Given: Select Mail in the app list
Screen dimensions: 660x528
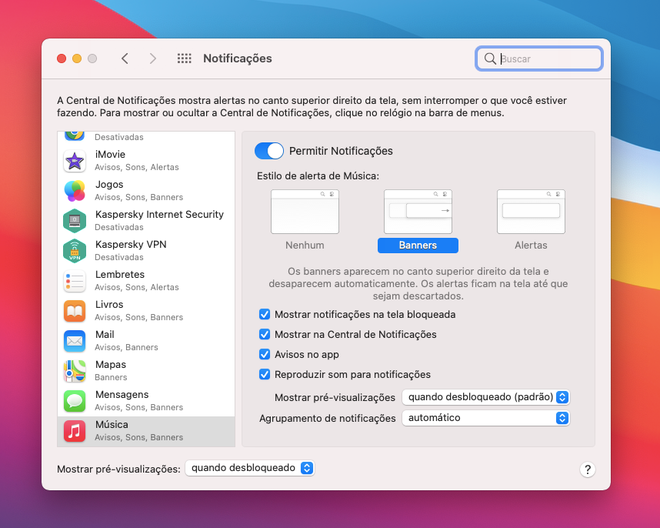Looking at the screenshot, I should 146,341.
